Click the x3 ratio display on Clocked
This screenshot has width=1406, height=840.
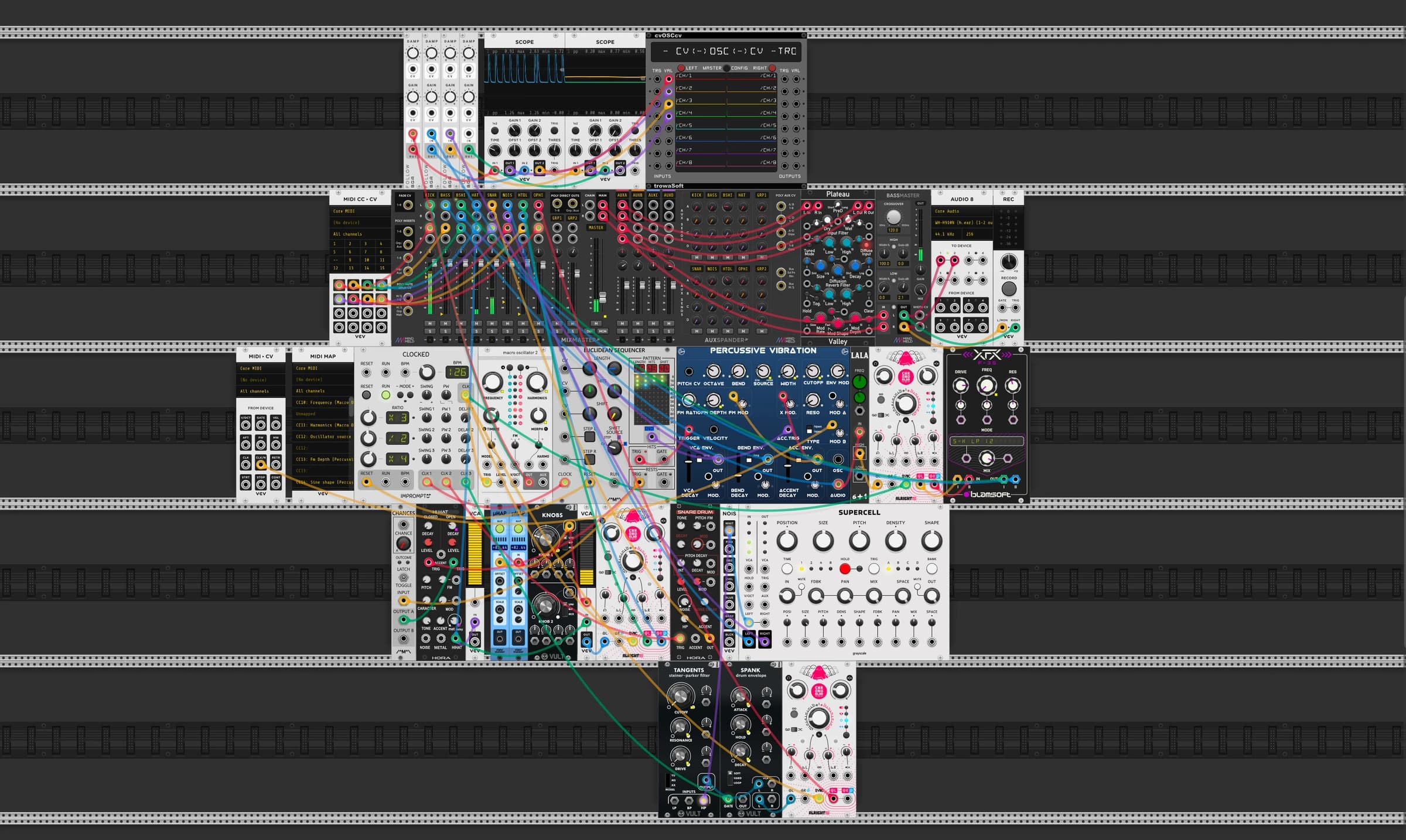click(x=397, y=418)
